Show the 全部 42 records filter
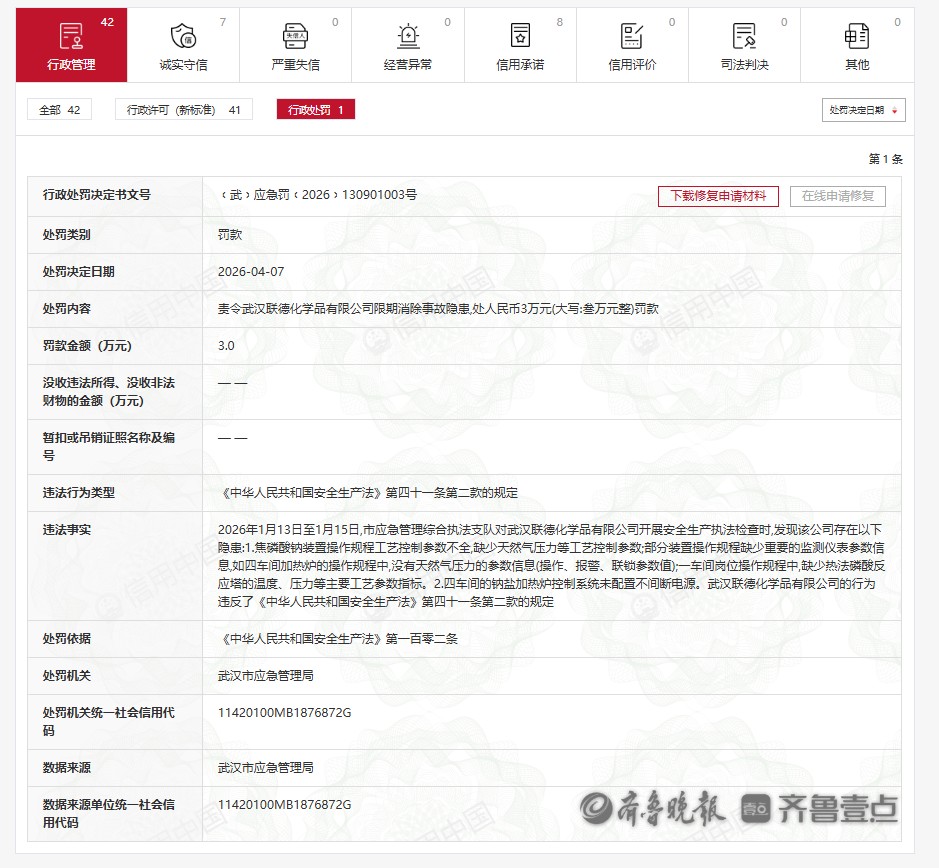The width and height of the screenshot is (939, 868). tap(59, 110)
